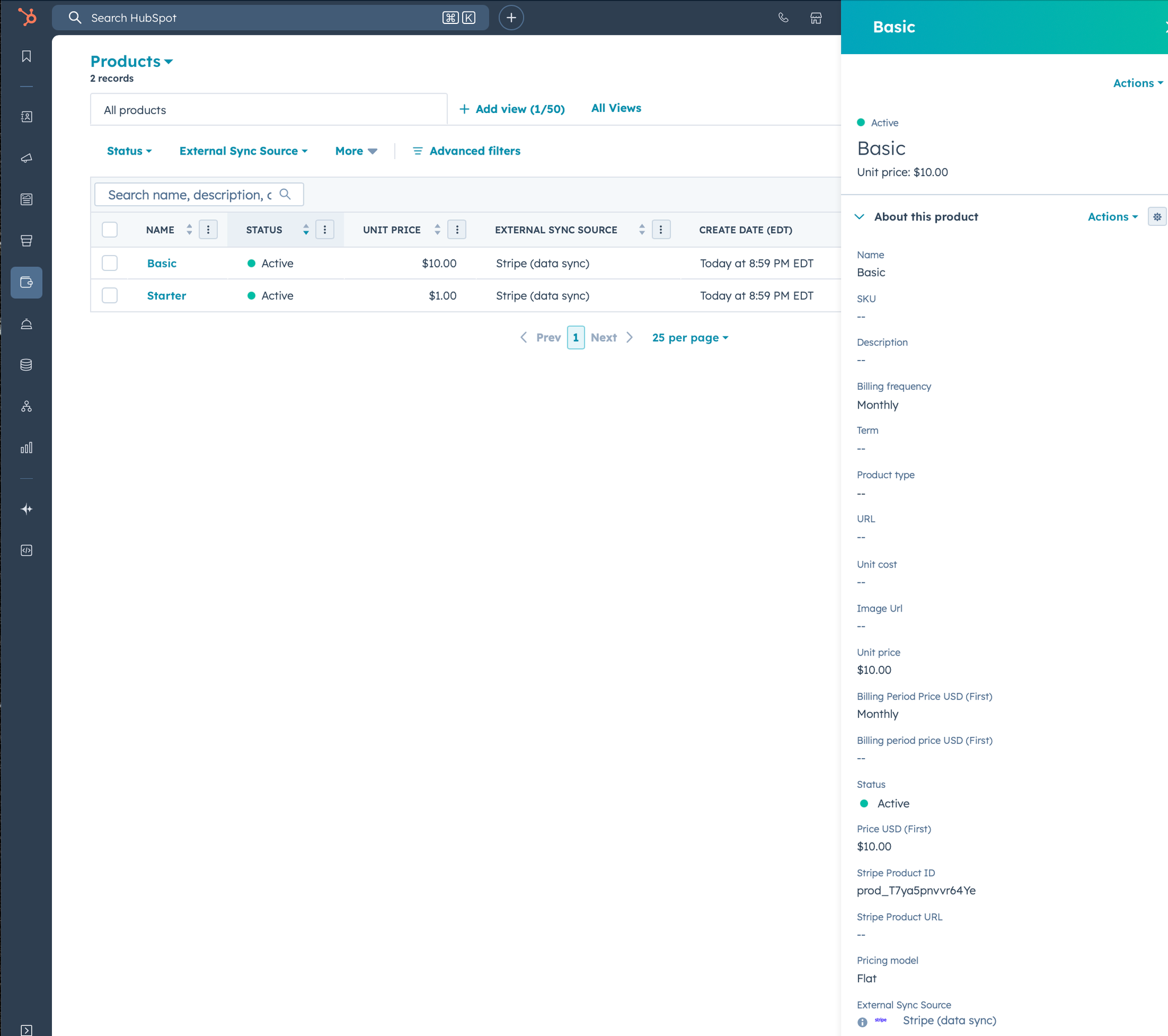Open the bookmarks icon in sidebar

coord(26,56)
